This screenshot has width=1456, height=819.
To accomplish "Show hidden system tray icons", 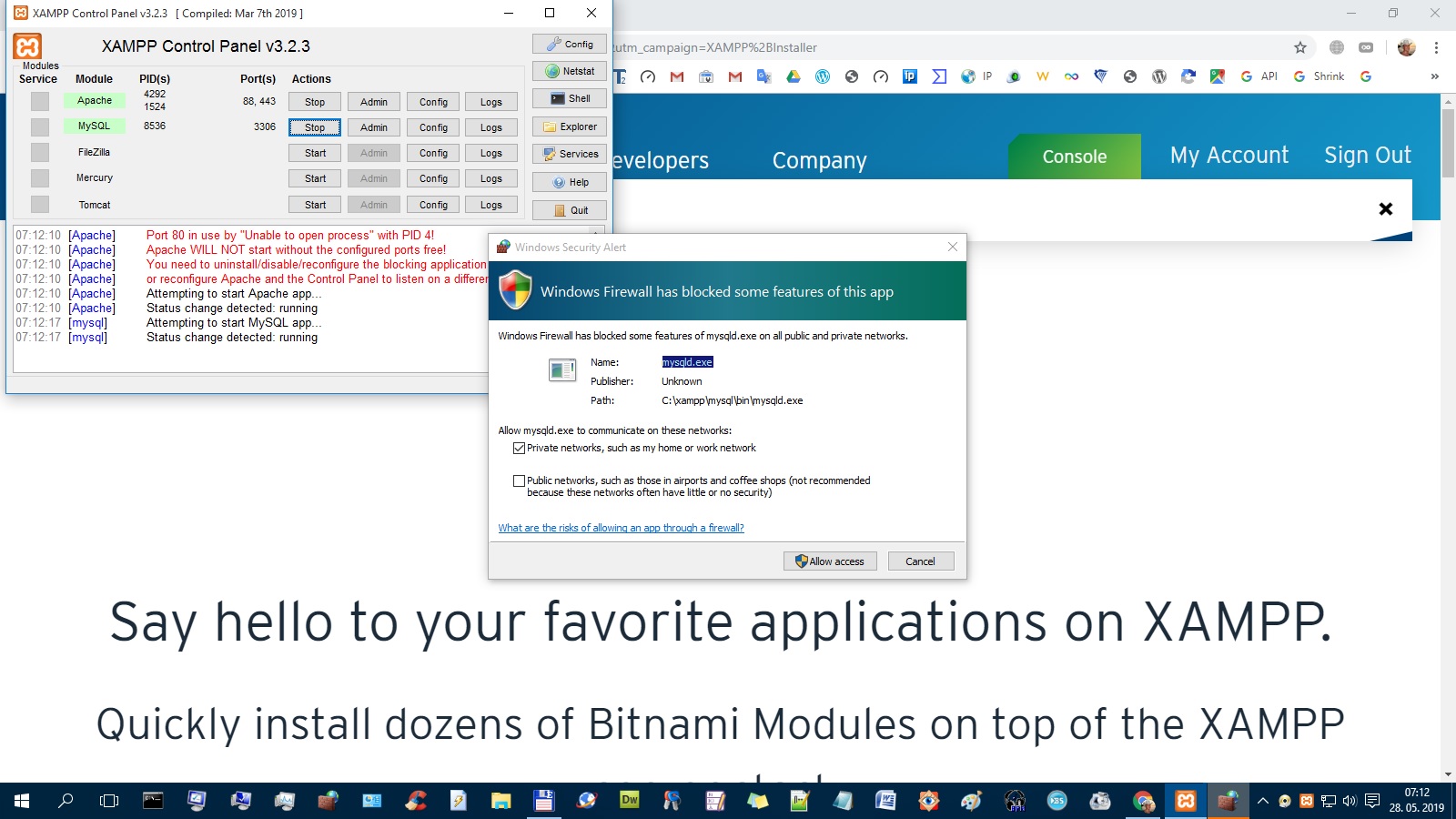I will point(1262,801).
